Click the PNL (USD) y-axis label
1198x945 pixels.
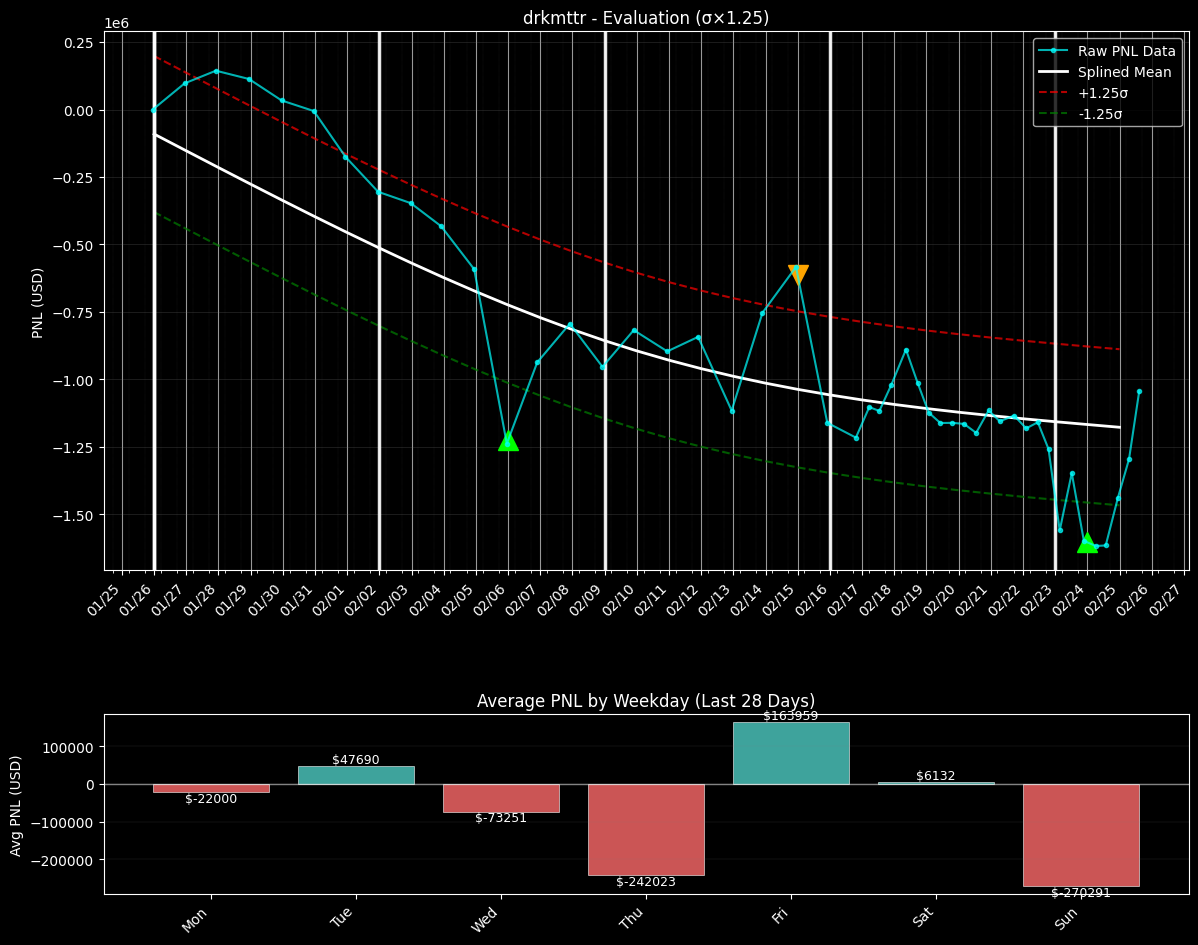pos(36,300)
